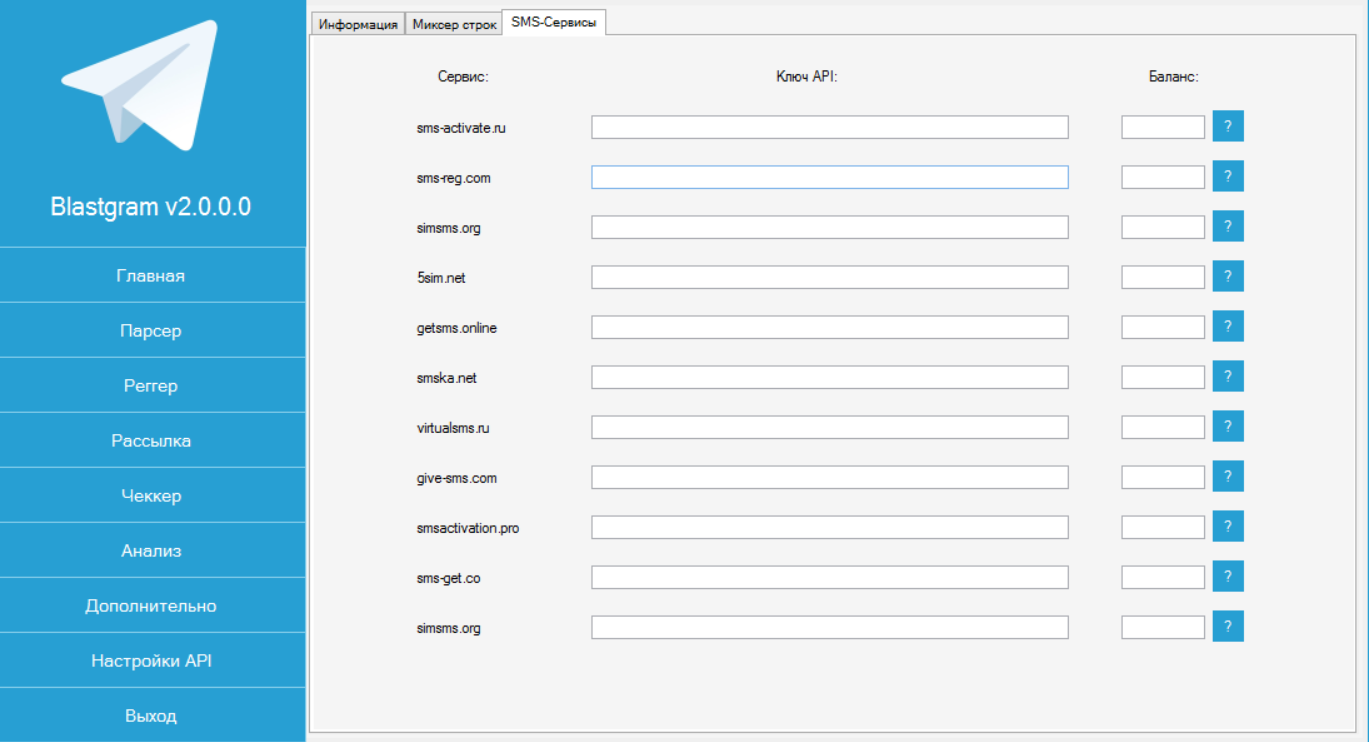Image resolution: width=1369 pixels, height=742 pixels.
Task: Switch to the Информация tab
Action: tap(358, 25)
